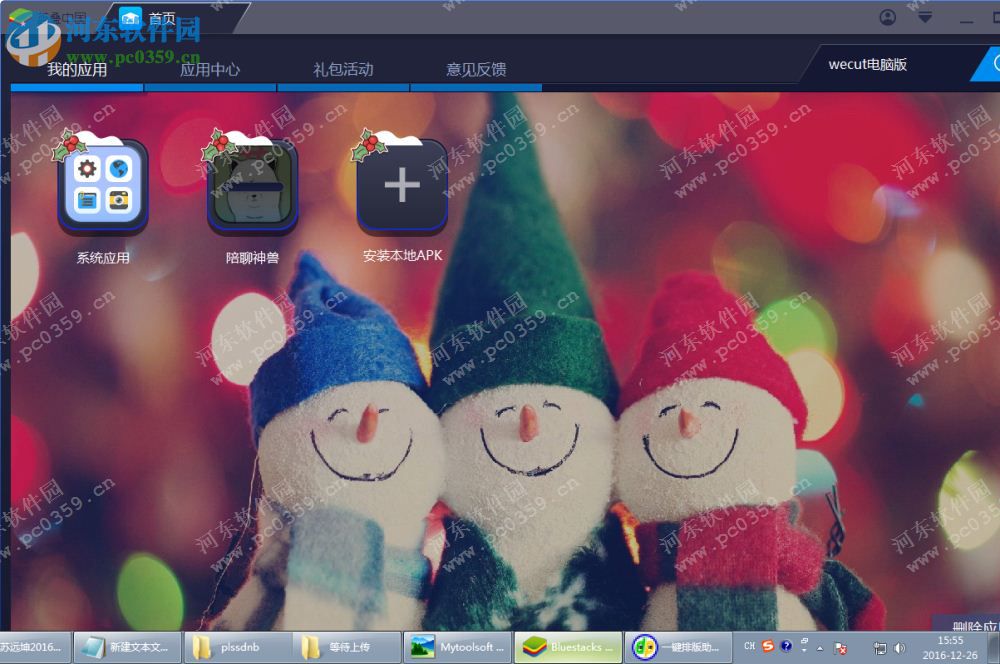
Task: Launch the 陪聊神兽 app icon
Action: (x=253, y=186)
